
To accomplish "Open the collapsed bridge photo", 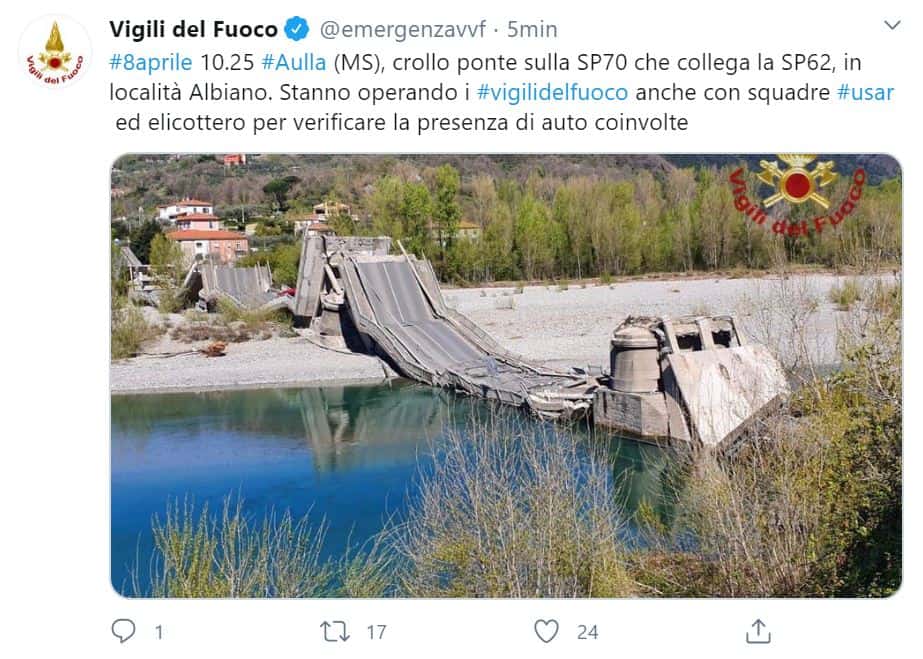I will 506,375.
